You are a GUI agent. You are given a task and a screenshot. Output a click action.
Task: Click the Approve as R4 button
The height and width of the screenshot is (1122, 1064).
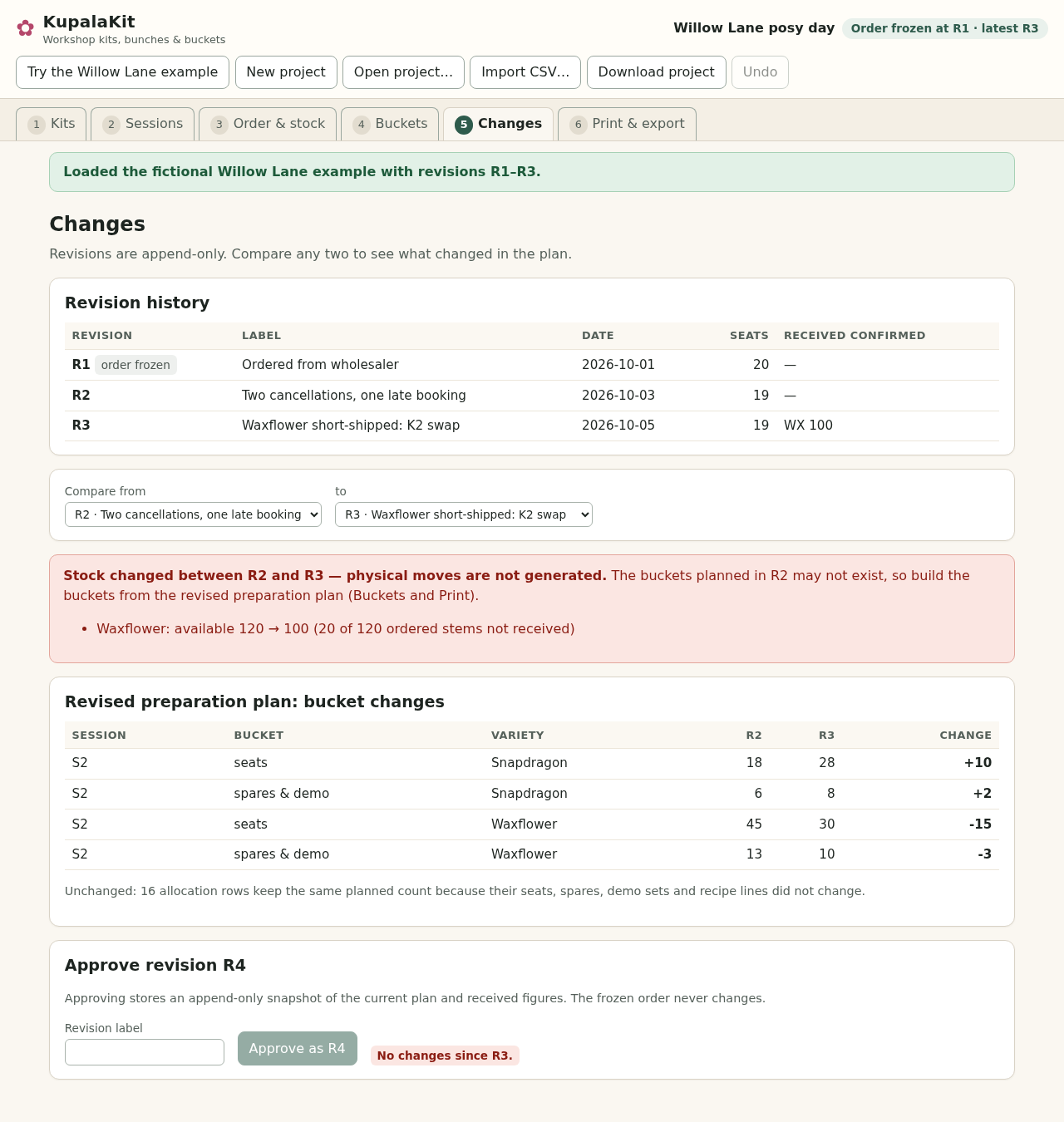tap(298, 1049)
